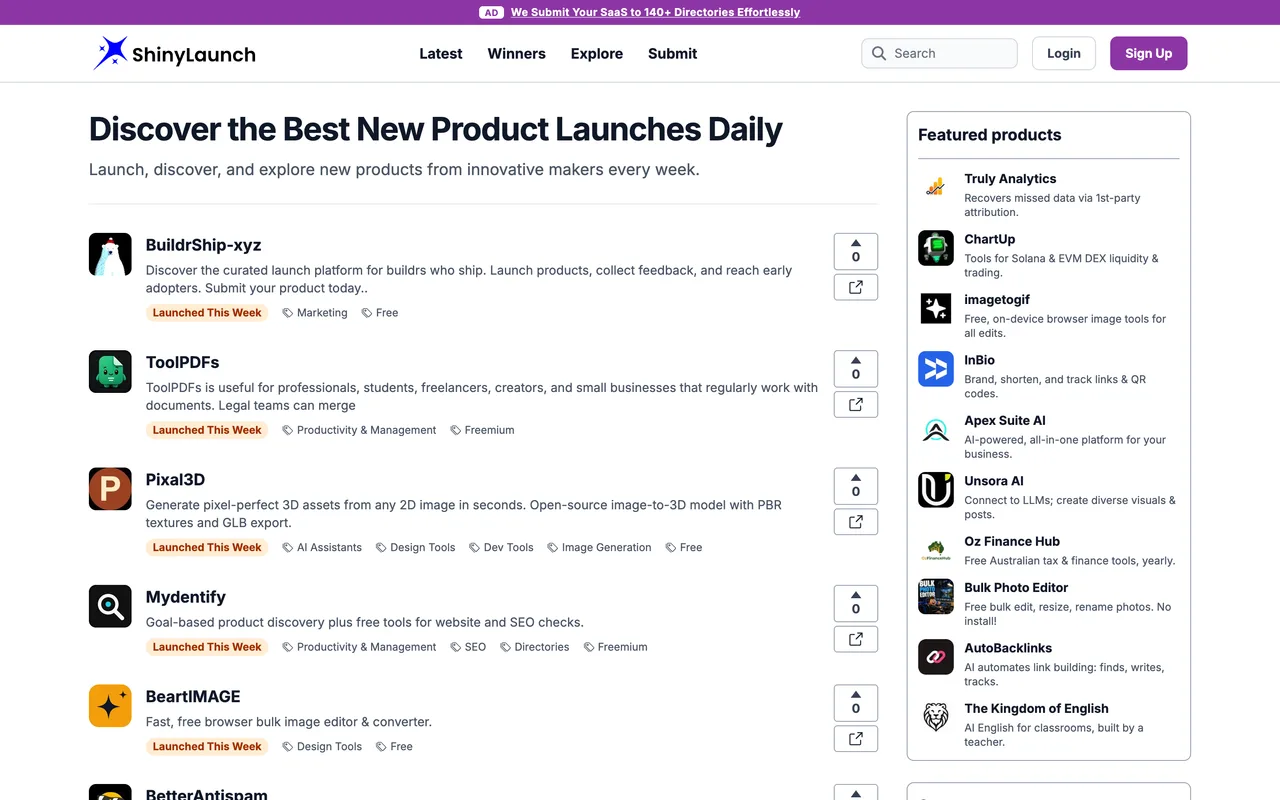Open the Pixal3D title link
The height and width of the screenshot is (800, 1280).
175,480
